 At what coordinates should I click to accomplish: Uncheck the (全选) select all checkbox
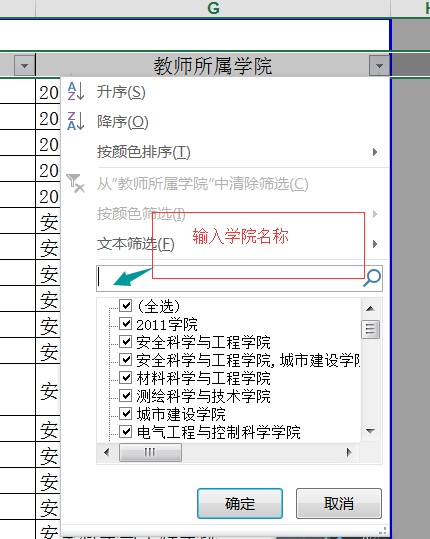126,305
